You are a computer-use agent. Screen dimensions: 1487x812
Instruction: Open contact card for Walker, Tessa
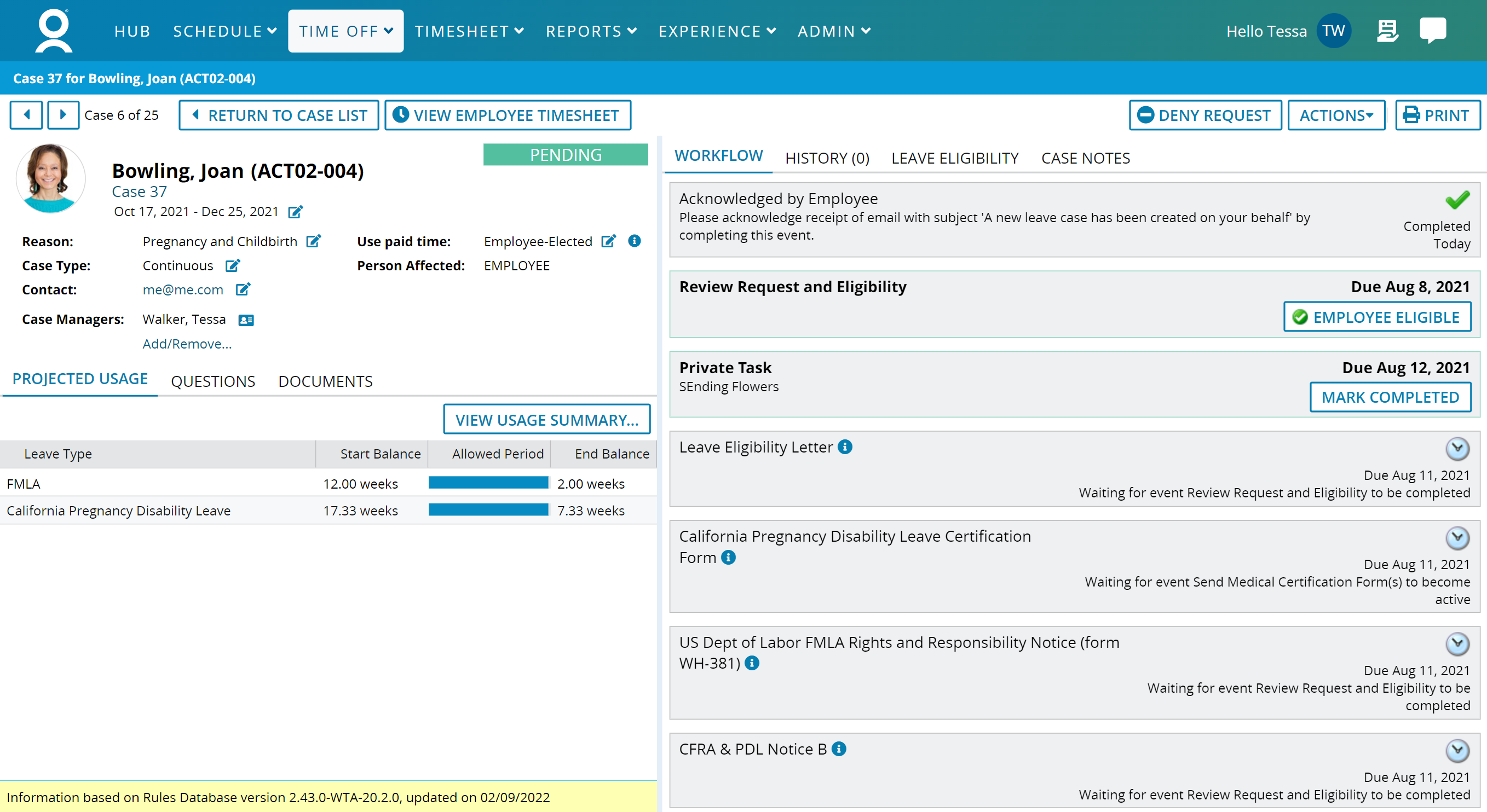click(x=245, y=320)
